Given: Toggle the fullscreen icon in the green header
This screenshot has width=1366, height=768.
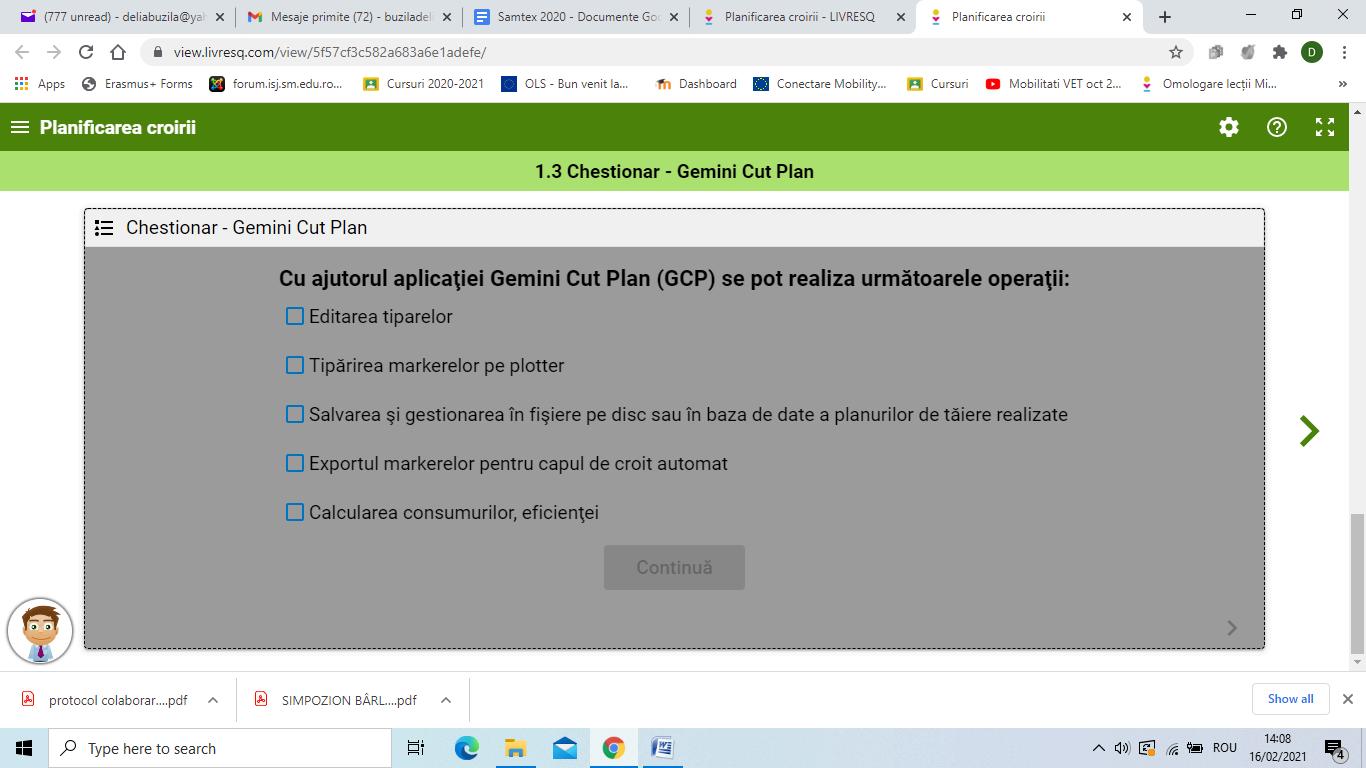Looking at the screenshot, I should [x=1325, y=127].
